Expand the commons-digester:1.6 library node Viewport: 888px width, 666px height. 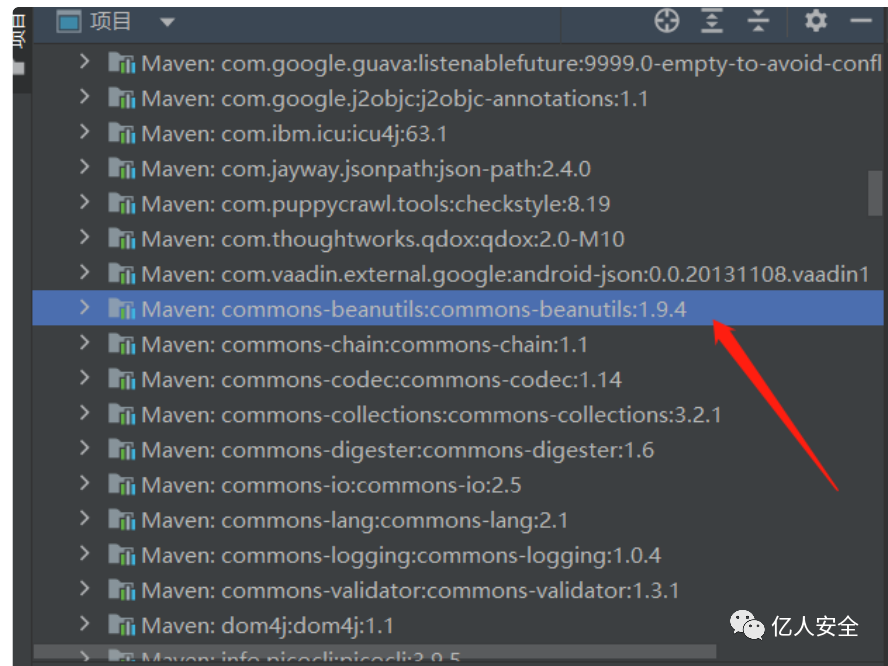pyautogui.click(x=84, y=447)
